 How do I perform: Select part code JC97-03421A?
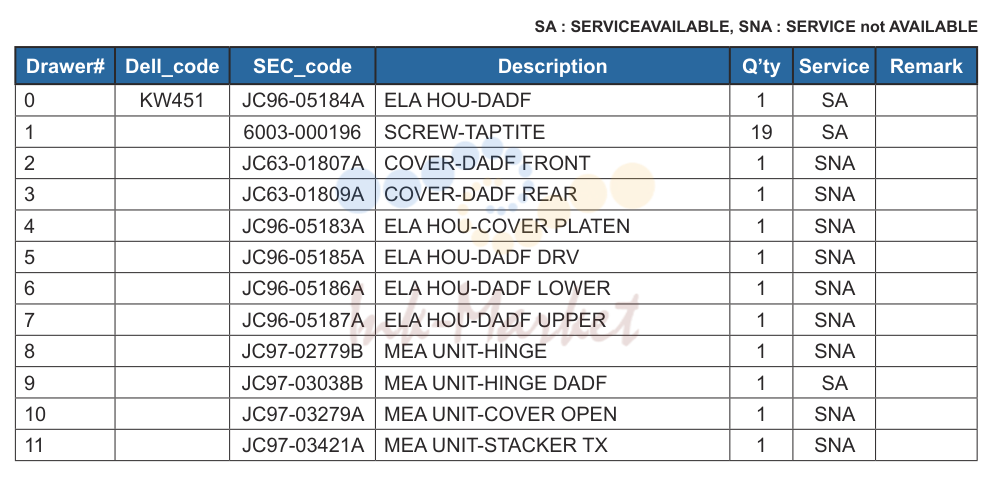[x=303, y=445]
